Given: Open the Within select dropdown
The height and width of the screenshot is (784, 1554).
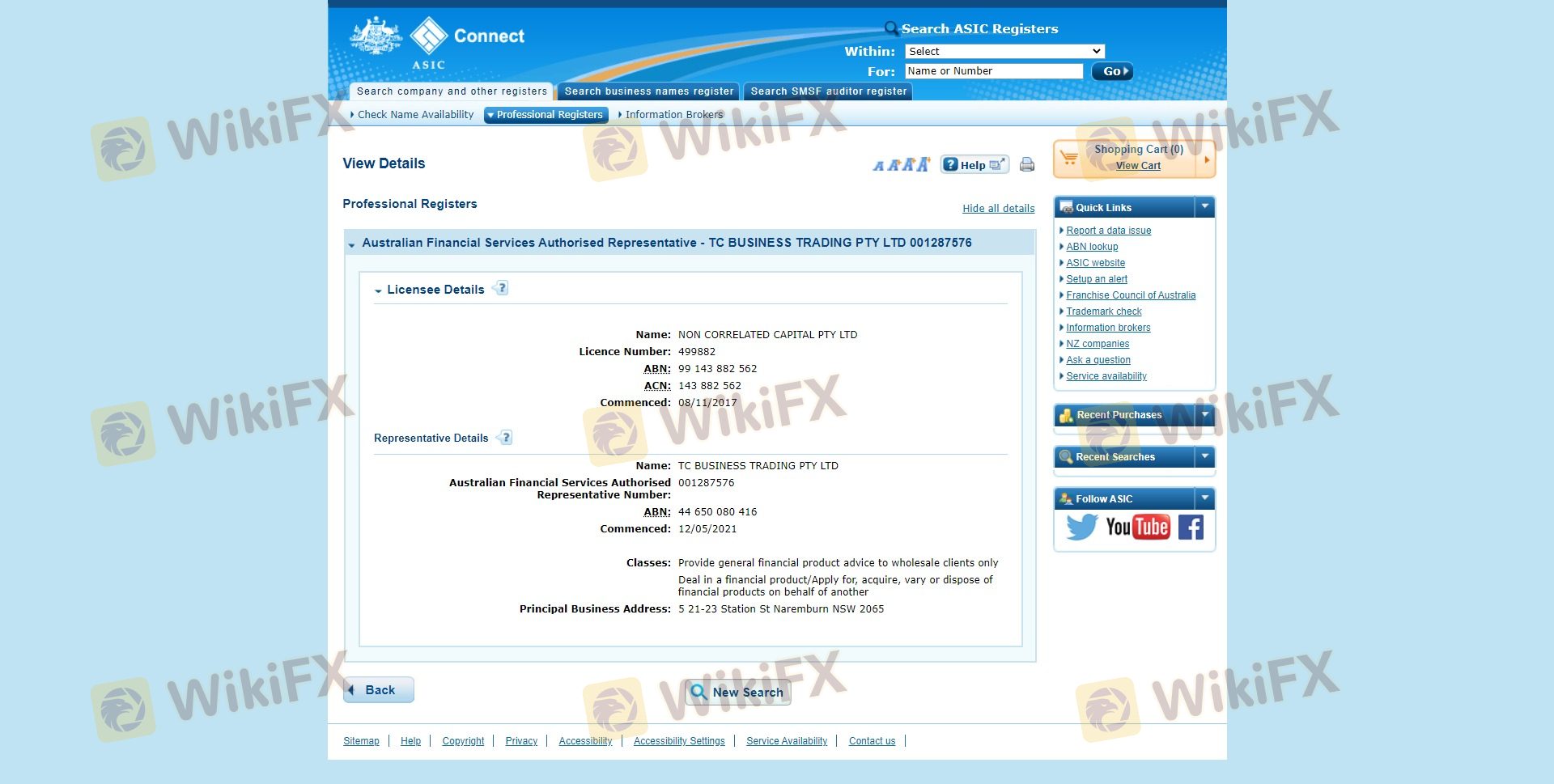Looking at the screenshot, I should [1004, 52].
